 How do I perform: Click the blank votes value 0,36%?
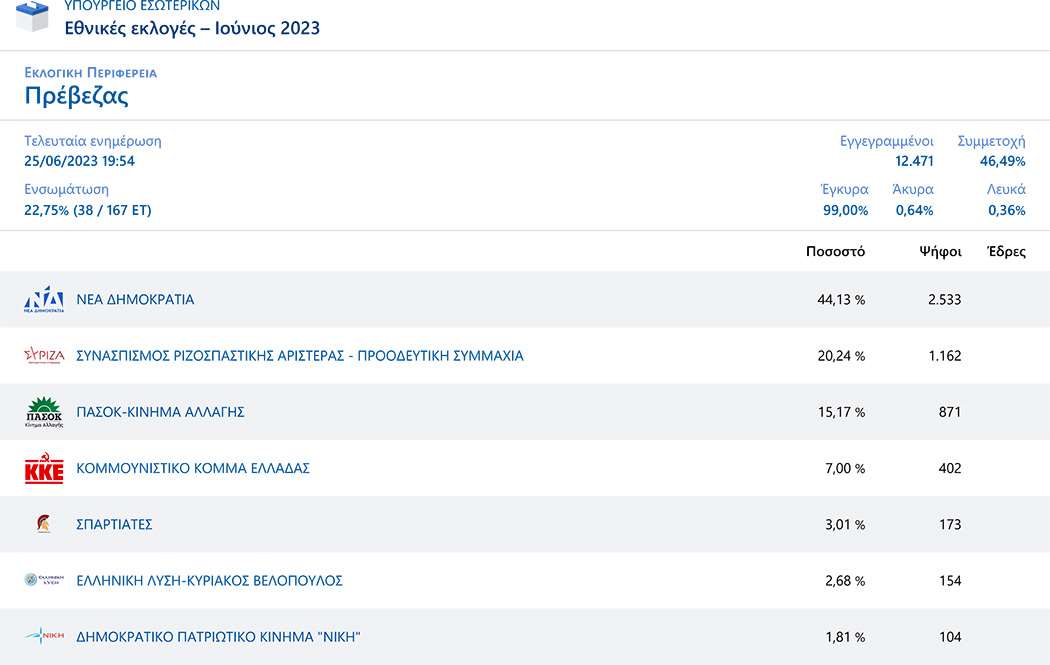1006,210
